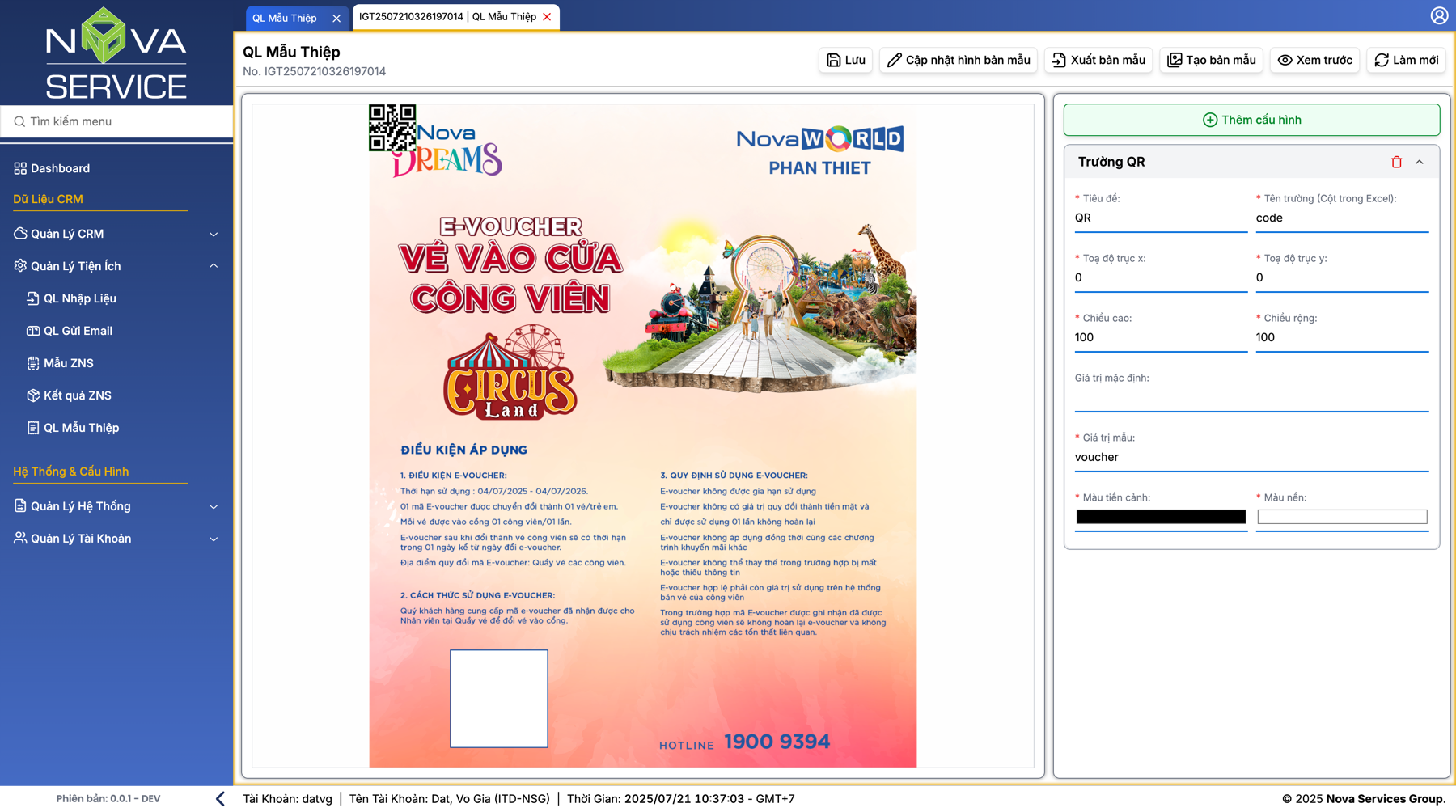Click the trash icon in Trường QR panel
The height and width of the screenshot is (812, 1456).
(1396, 162)
